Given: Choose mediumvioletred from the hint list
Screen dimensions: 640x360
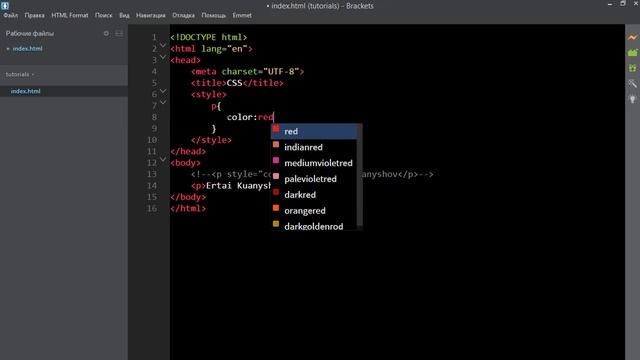Looking at the screenshot, I should pos(314,163).
